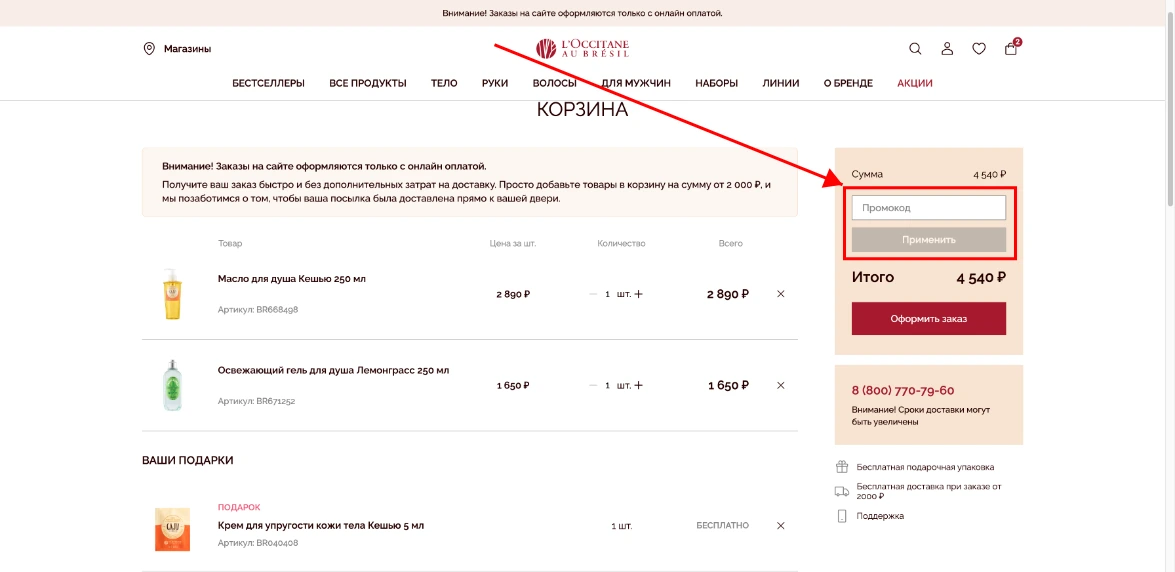This screenshot has height=572, width=1175.
Task: Click the gift box icon for free packaging
Action: pyautogui.click(x=842, y=467)
